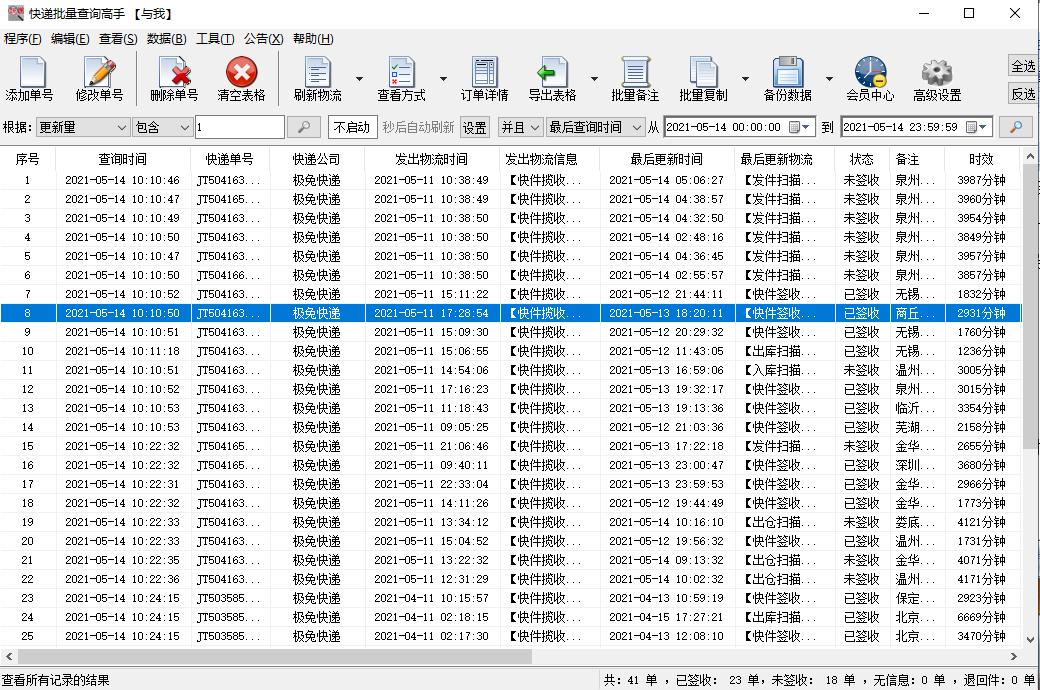The height and width of the screenshot is (690, 1040).
Task: Click the 不启动 auto-refresh button
Action: point(352,127)
